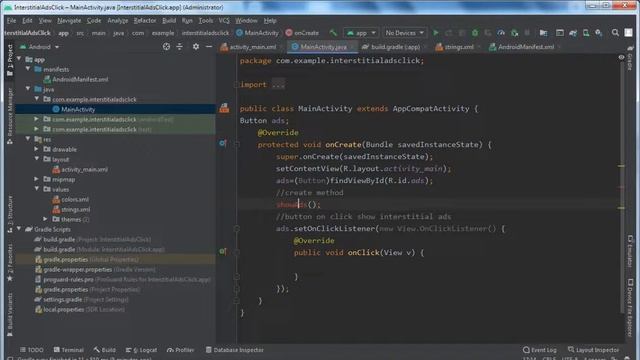Click the Debug app bug icon
This screenshot has height=360, width=640.
tap(475, 33)
